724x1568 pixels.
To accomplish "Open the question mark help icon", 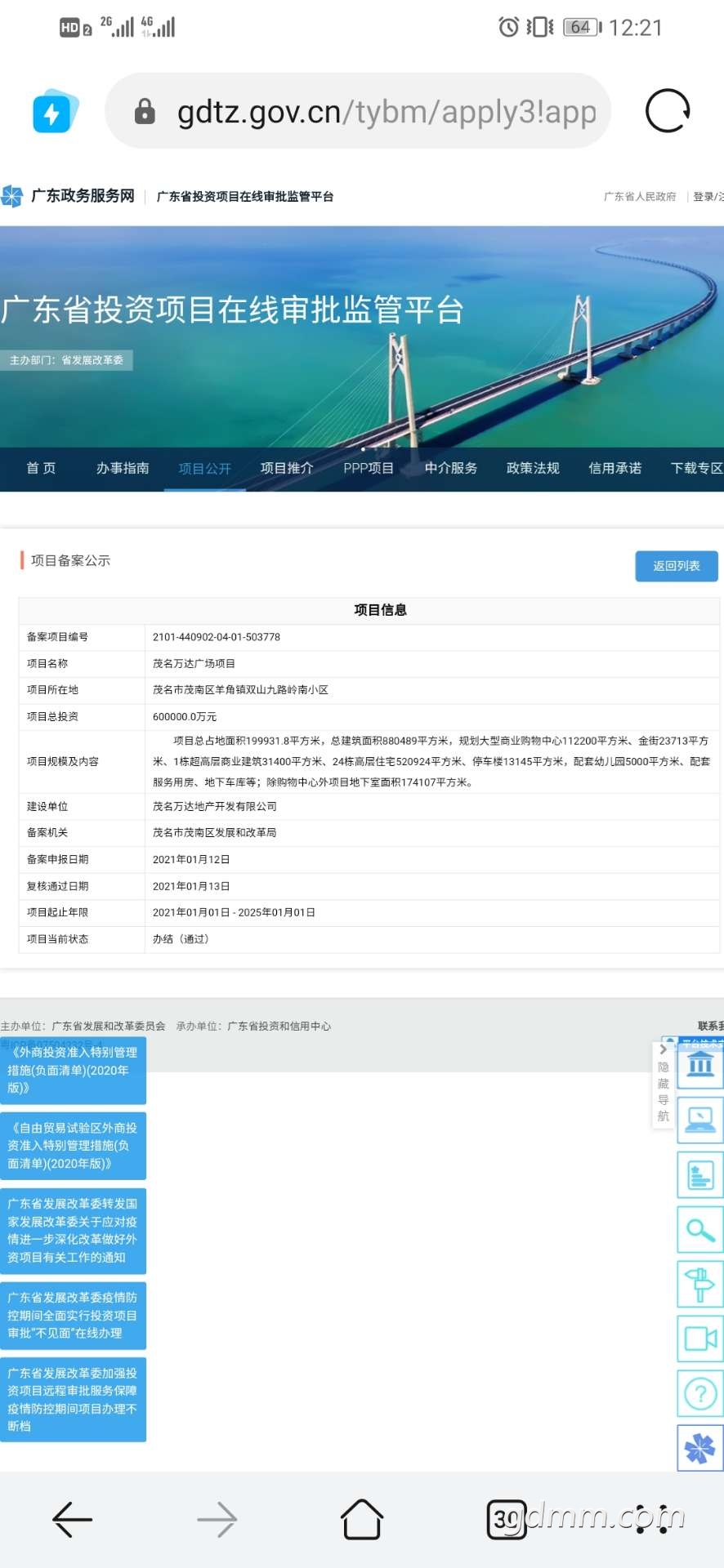I will click(700, 1394).
